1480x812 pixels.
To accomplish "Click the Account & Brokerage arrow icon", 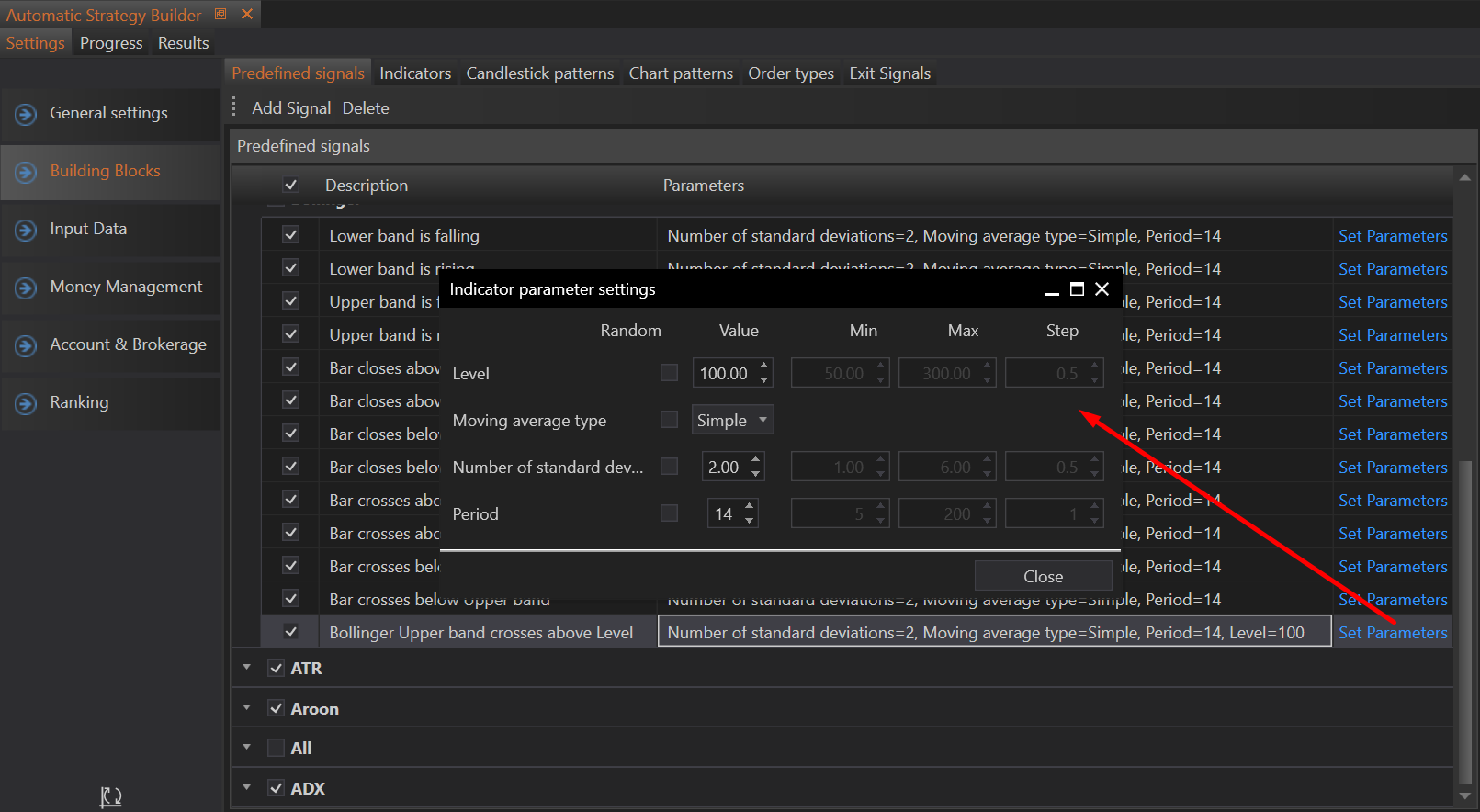I will click(26, 345).
